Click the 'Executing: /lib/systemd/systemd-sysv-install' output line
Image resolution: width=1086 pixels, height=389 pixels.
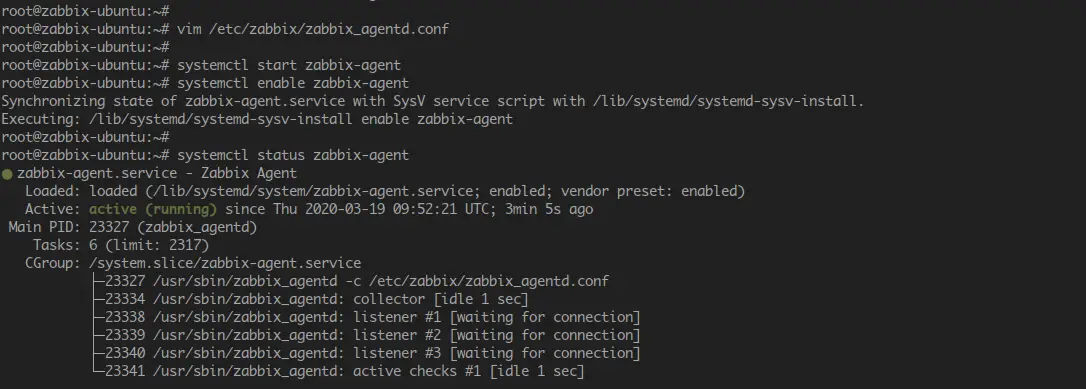[257, 119]
